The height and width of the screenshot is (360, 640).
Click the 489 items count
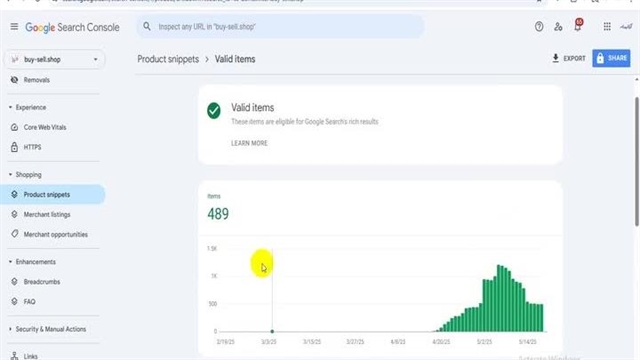pyautogui.click(x=218, y=214)
